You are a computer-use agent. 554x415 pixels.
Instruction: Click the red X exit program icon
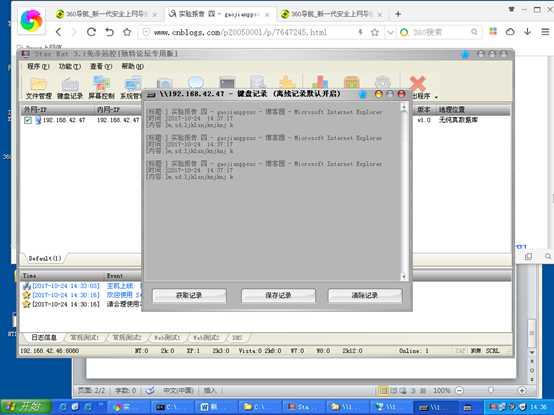[418, 83]
